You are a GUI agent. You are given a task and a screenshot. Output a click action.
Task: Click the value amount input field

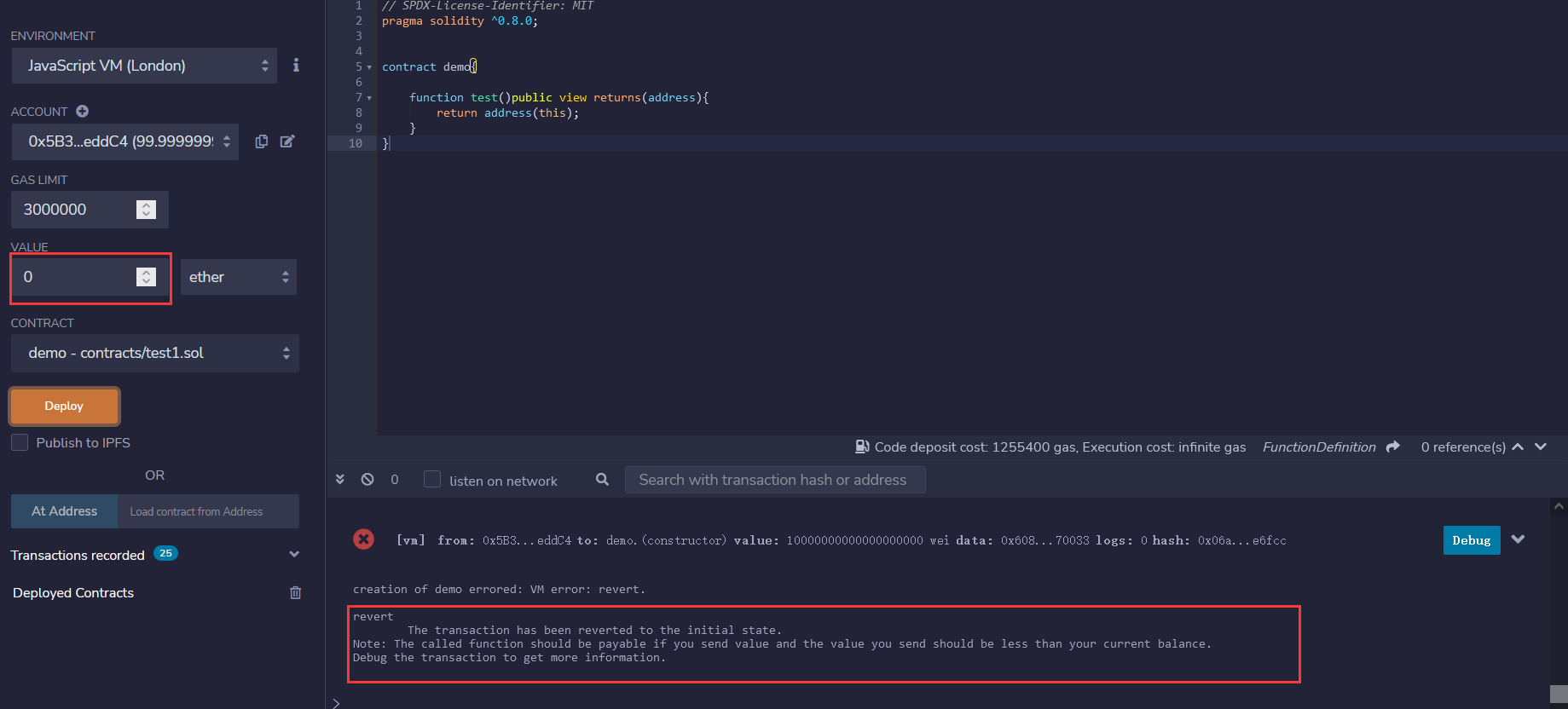(90, 277)
